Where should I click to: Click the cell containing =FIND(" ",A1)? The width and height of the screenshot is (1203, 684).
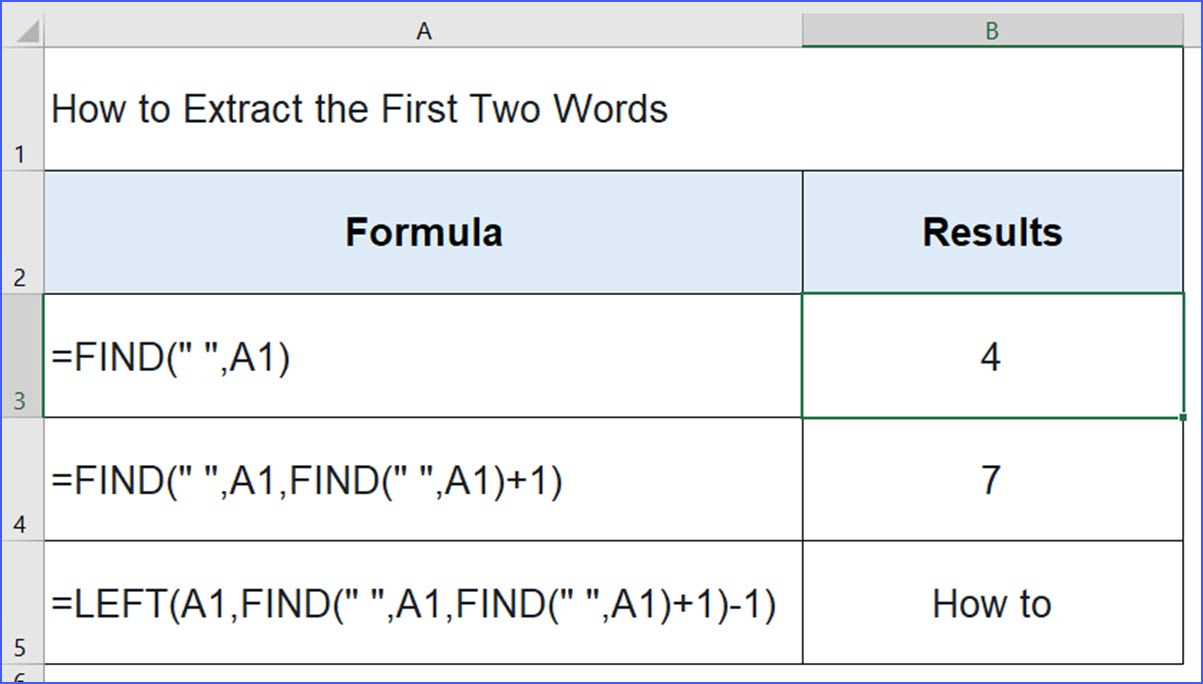[x=423, y=355]
